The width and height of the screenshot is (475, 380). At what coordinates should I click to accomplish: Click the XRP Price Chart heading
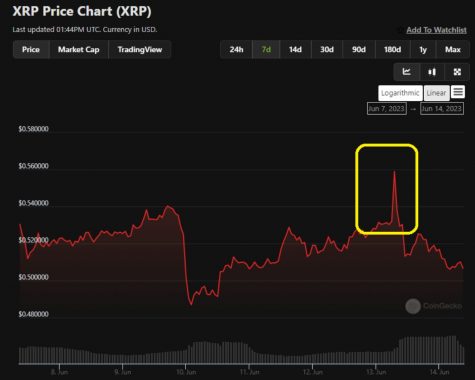coord(82,11)
